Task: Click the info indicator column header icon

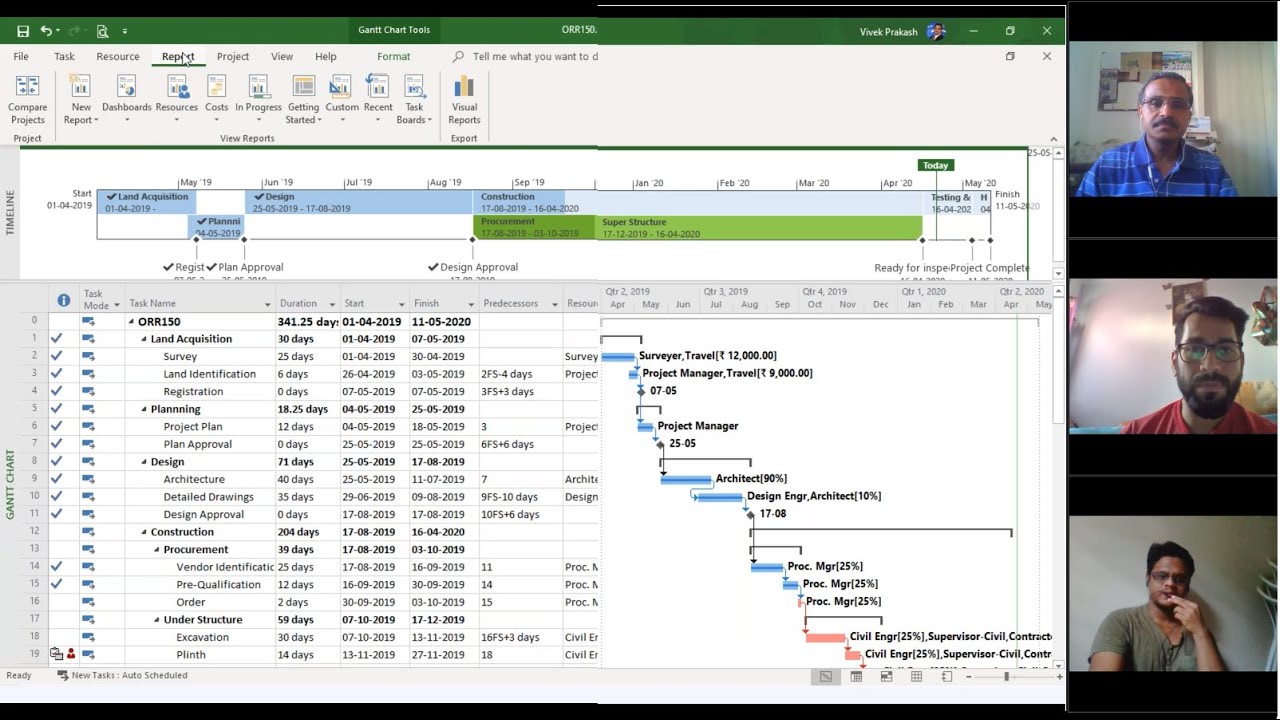Action: tap(64, 300)
